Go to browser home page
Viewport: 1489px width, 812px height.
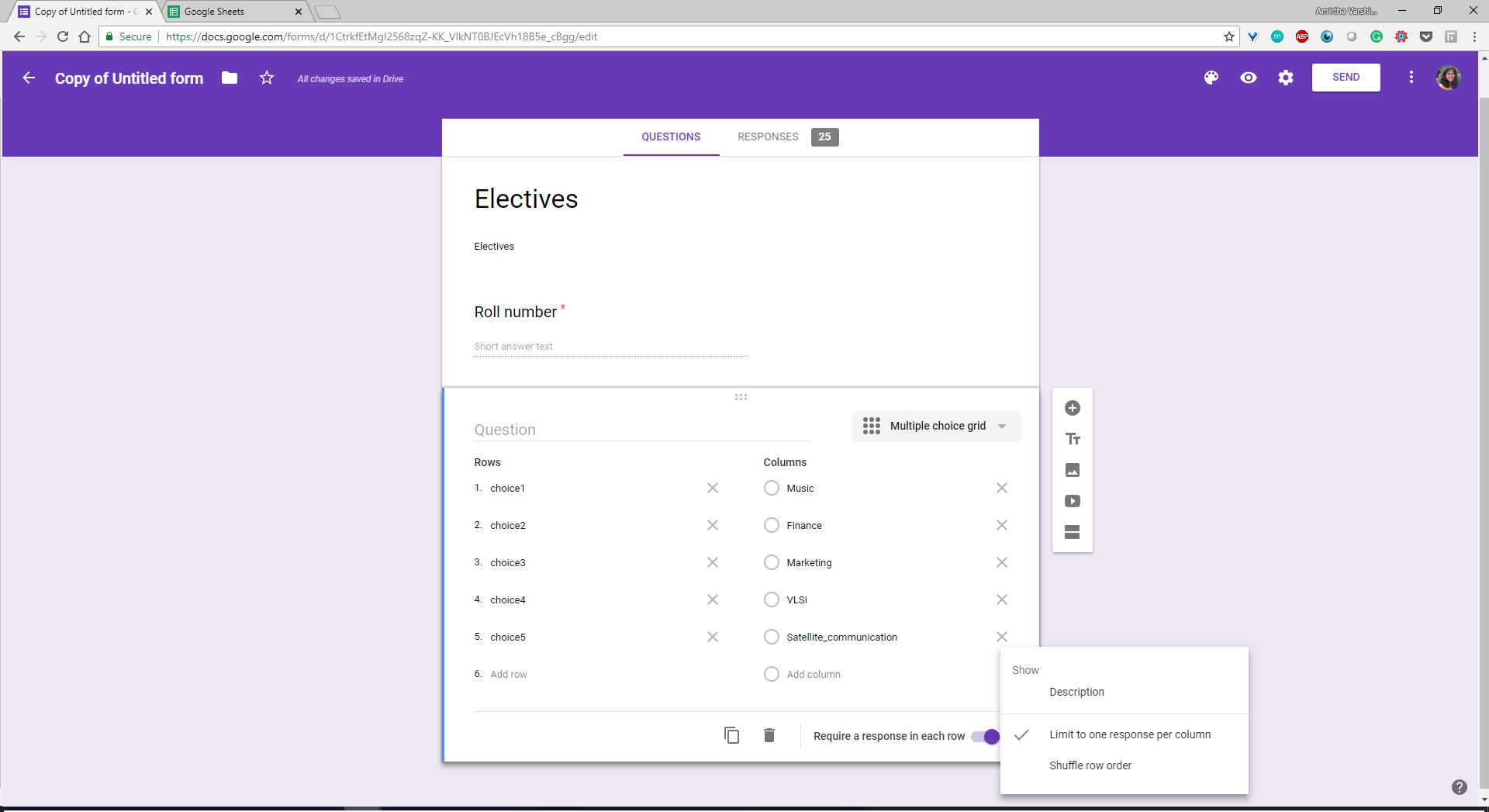(x=85, y=36)
